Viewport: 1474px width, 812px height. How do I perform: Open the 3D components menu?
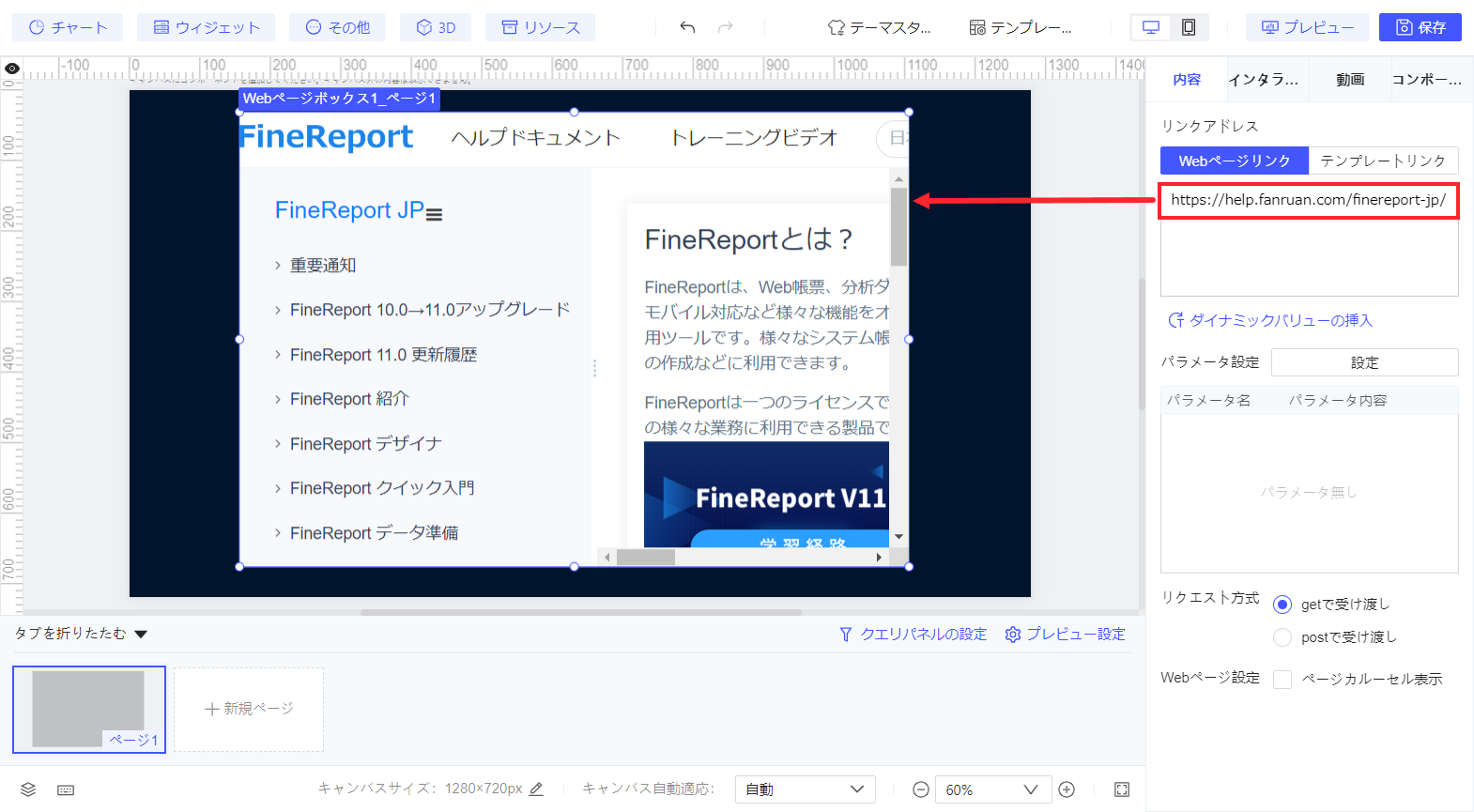(436, 27)
